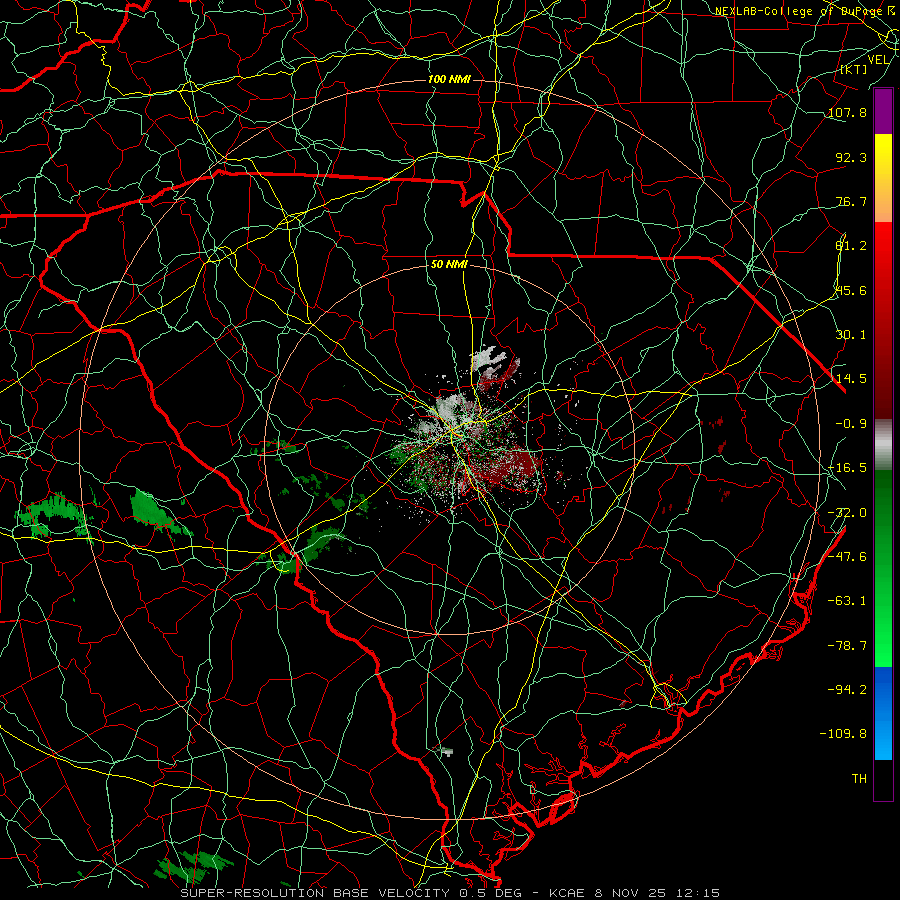Select the 76.7 legend value
Image resolution: width=900 pixels, height=900 pixels.
pyautogui.click(x=851, y=201)
